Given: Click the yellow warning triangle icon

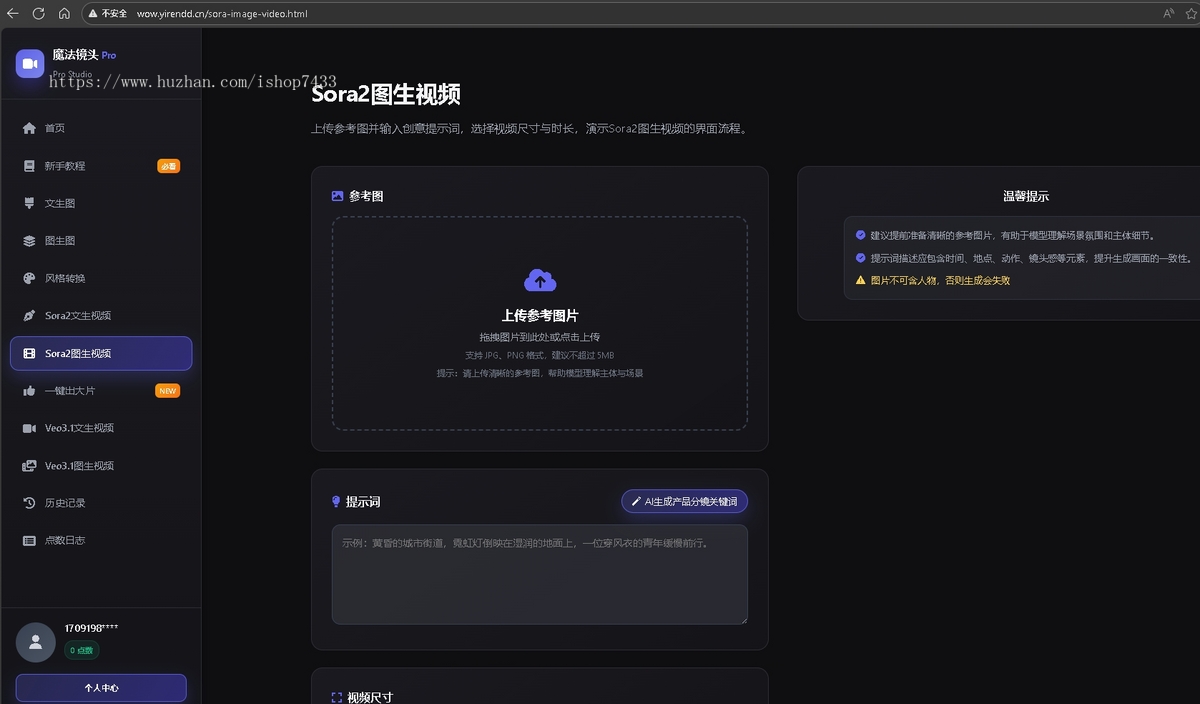Looking at the screenshot, I should 860,281.
